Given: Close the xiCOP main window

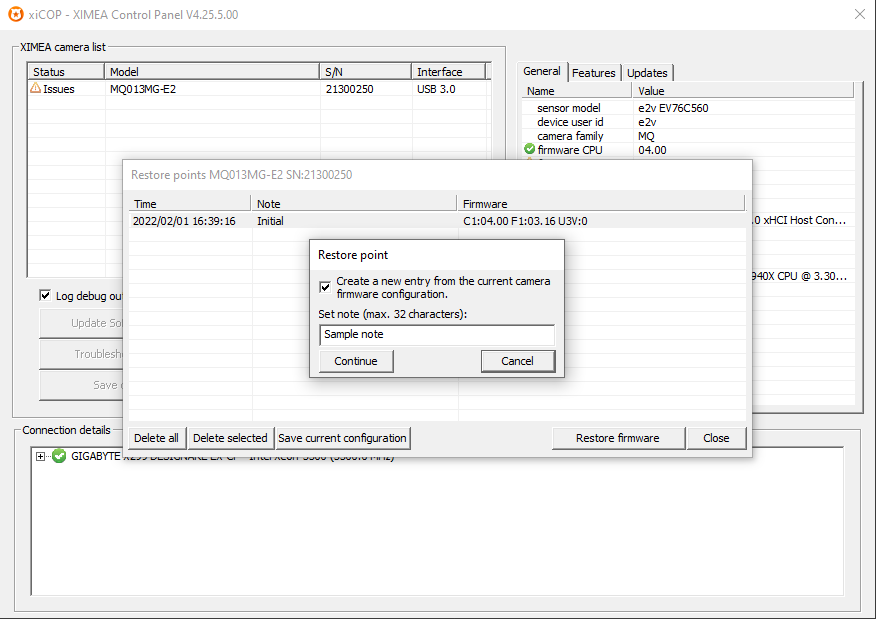Looking at the screenshot, I should click(x=860, y=15).
